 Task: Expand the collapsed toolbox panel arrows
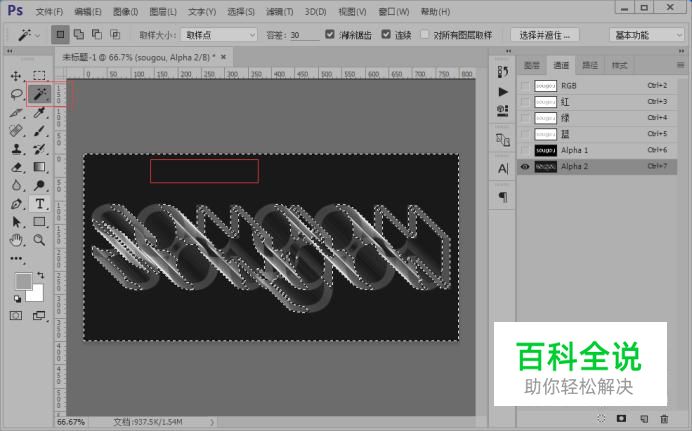coord(10,51)
